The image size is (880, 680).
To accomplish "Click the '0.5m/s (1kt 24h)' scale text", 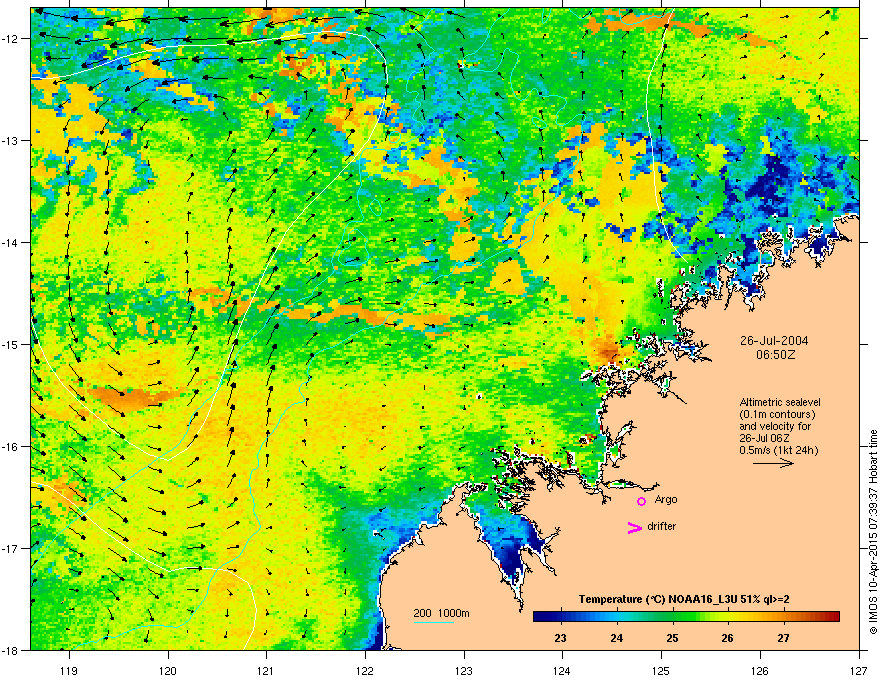I will coord(778,450).
